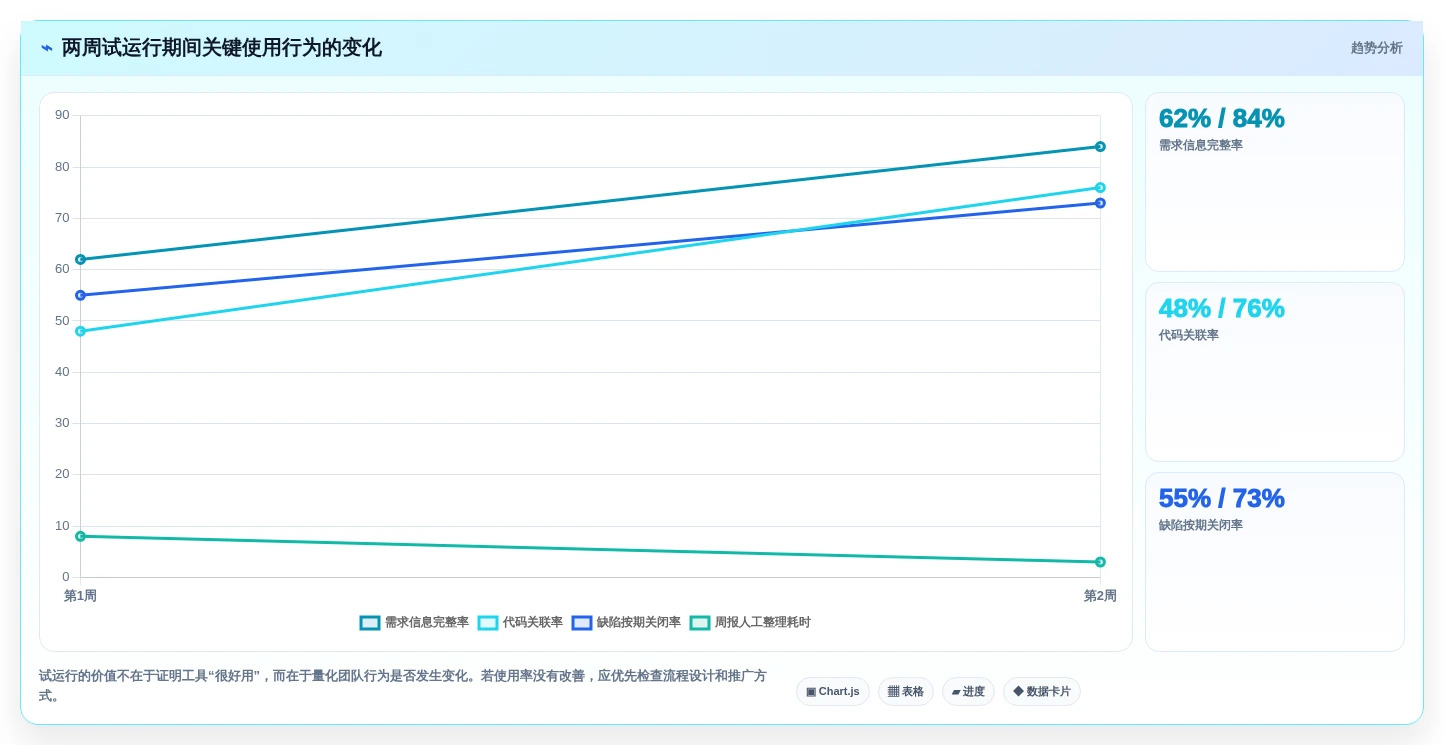Viewport: 1444px width, 745px height.
Task: Click the week 2 point at 73
Action: [1100, 203]
